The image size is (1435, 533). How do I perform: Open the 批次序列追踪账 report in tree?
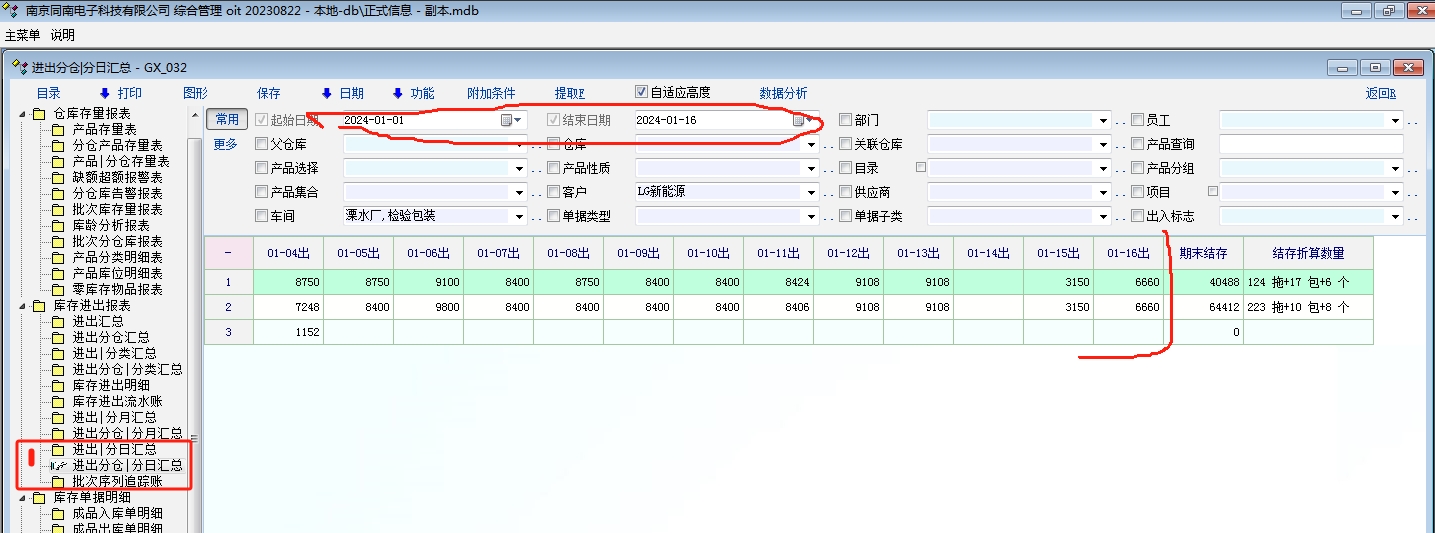click(x=117, y=481)
